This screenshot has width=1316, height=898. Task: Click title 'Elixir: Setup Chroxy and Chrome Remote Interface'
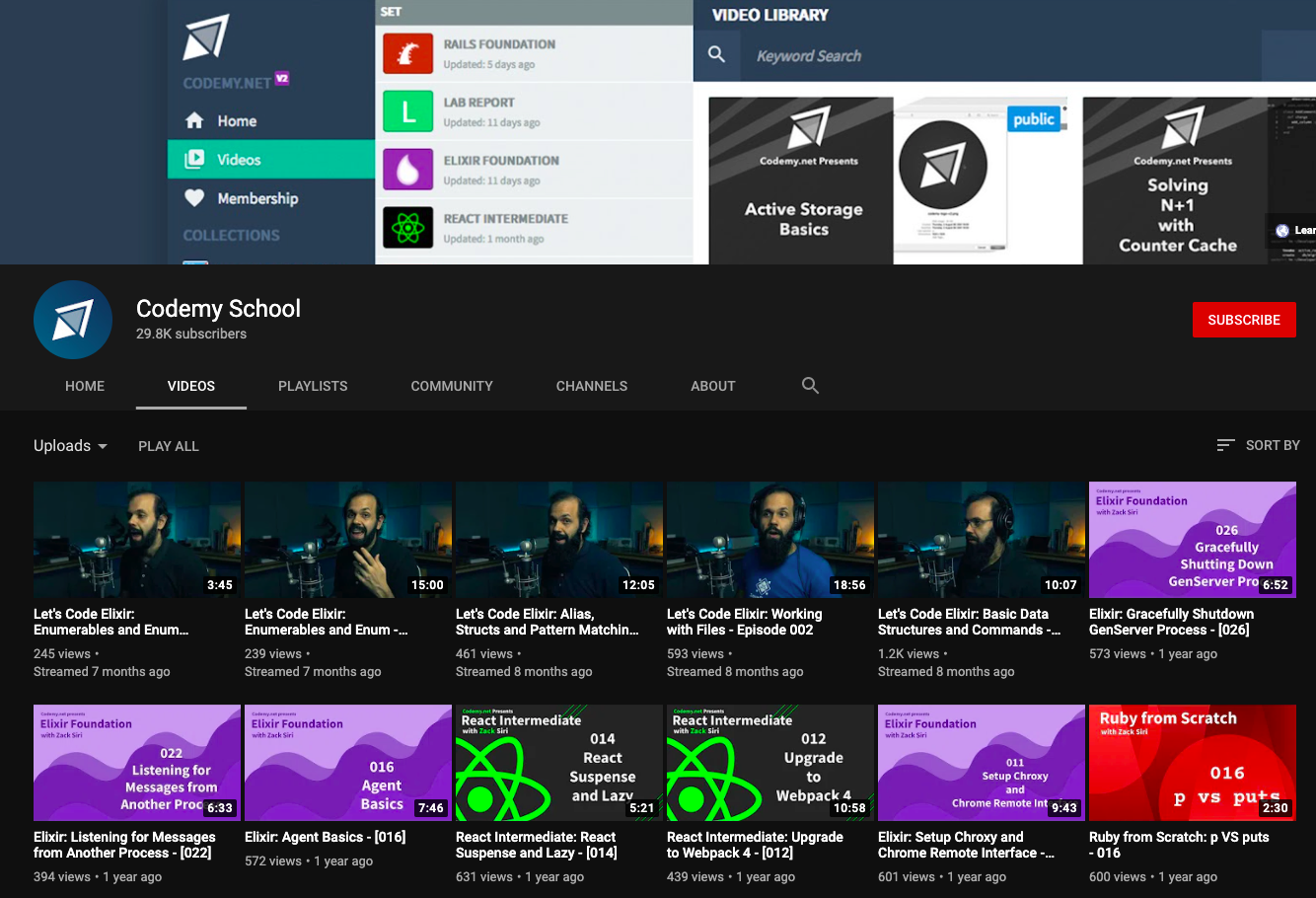point(967,845)
